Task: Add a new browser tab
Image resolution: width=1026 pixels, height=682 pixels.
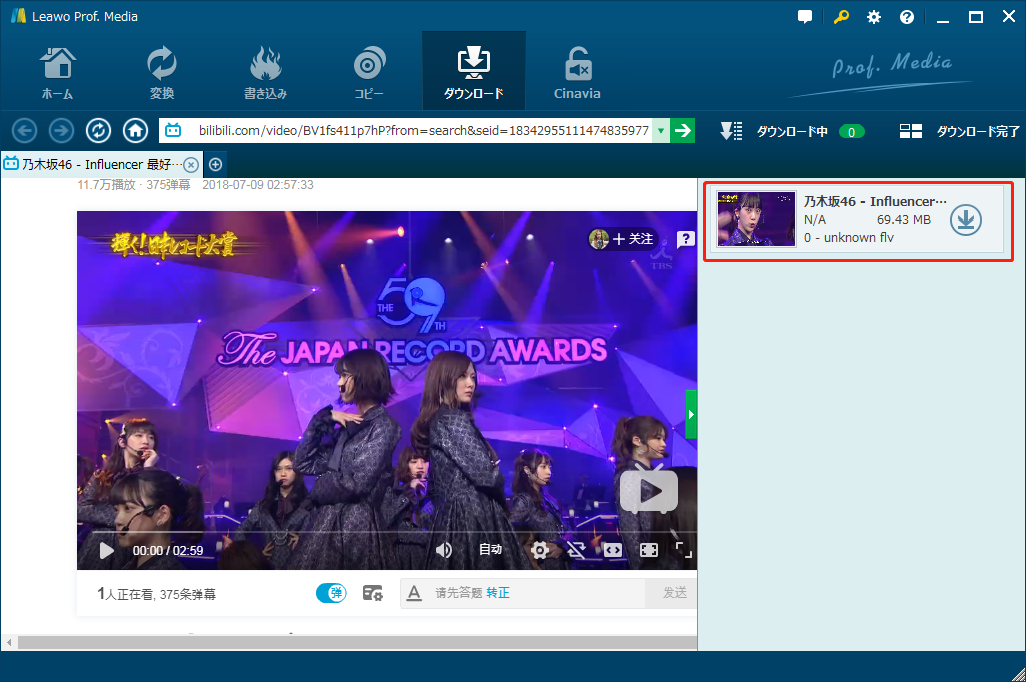Action: click(x=215, y=164)
